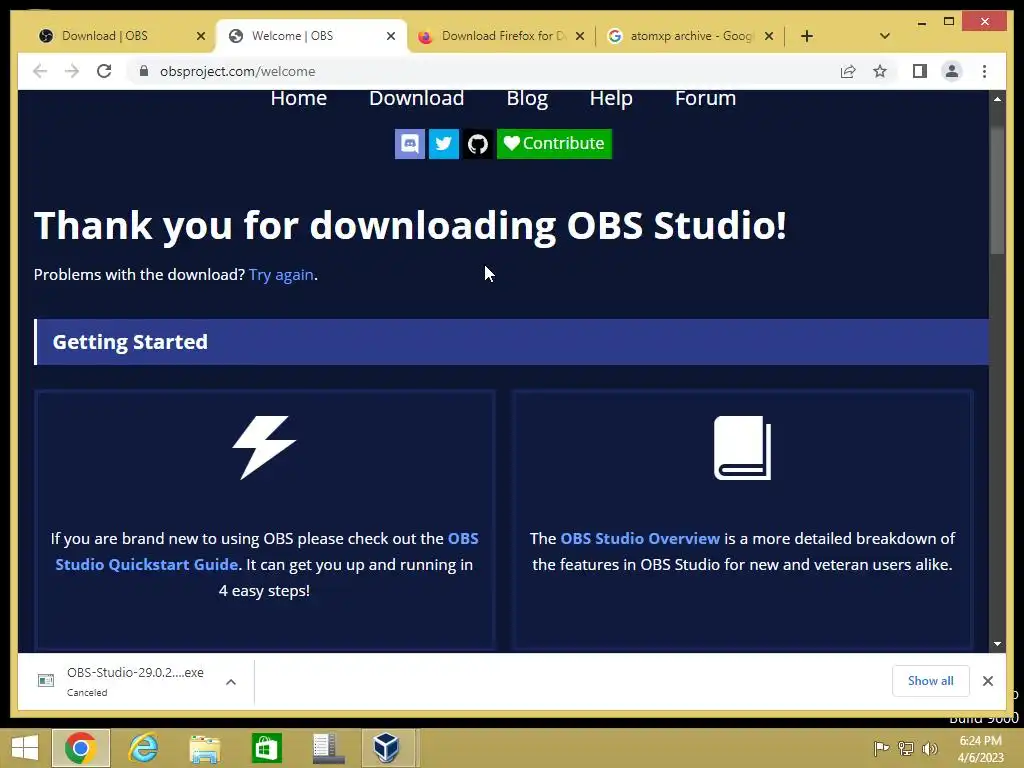The image size is (1024, 768).
Task: Open the VirtualBox taskbar icon
Action: pyautogui.click(x=387, y=748)
